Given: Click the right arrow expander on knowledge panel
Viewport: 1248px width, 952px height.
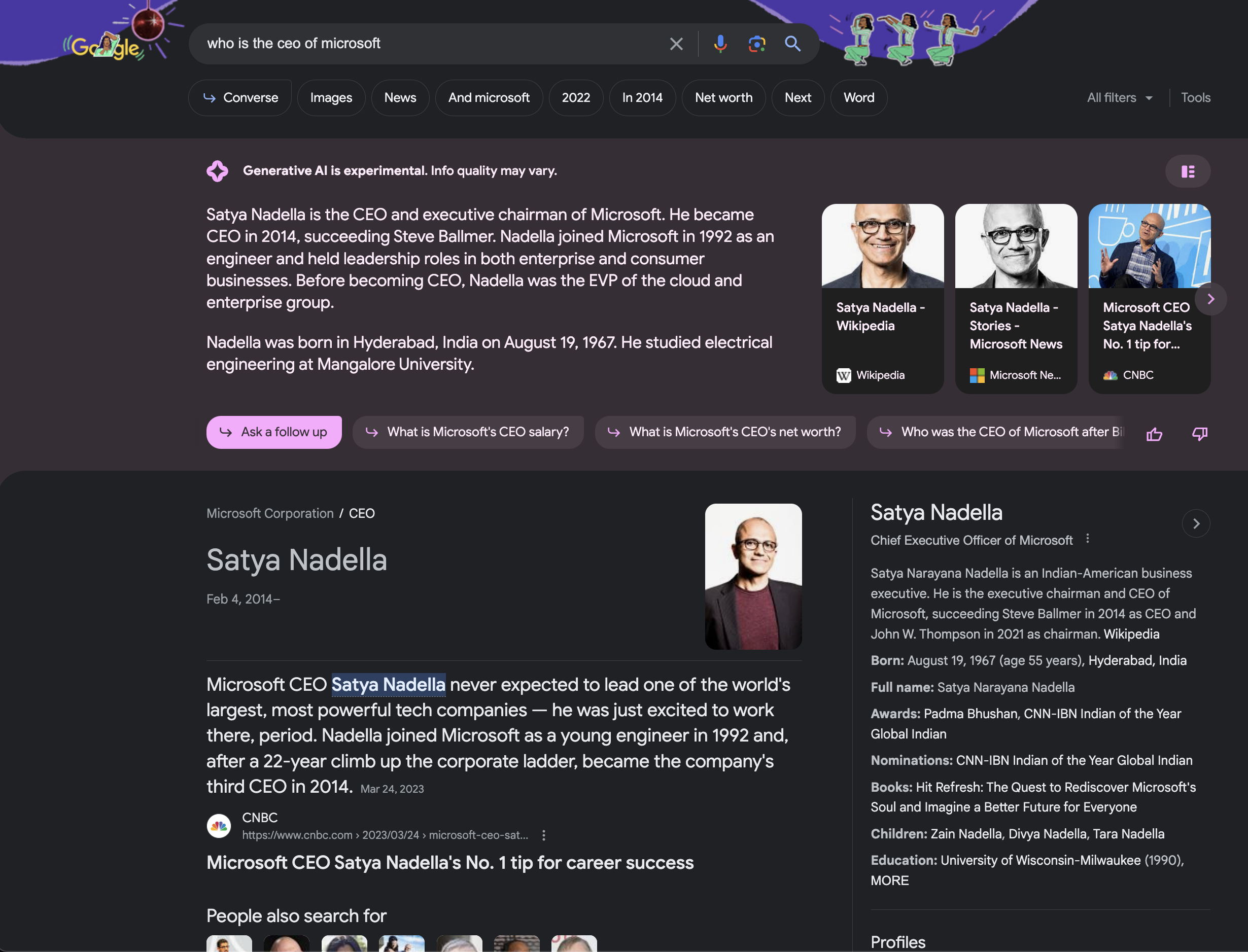Looking at the screenshot, I should pos(1197,523).
